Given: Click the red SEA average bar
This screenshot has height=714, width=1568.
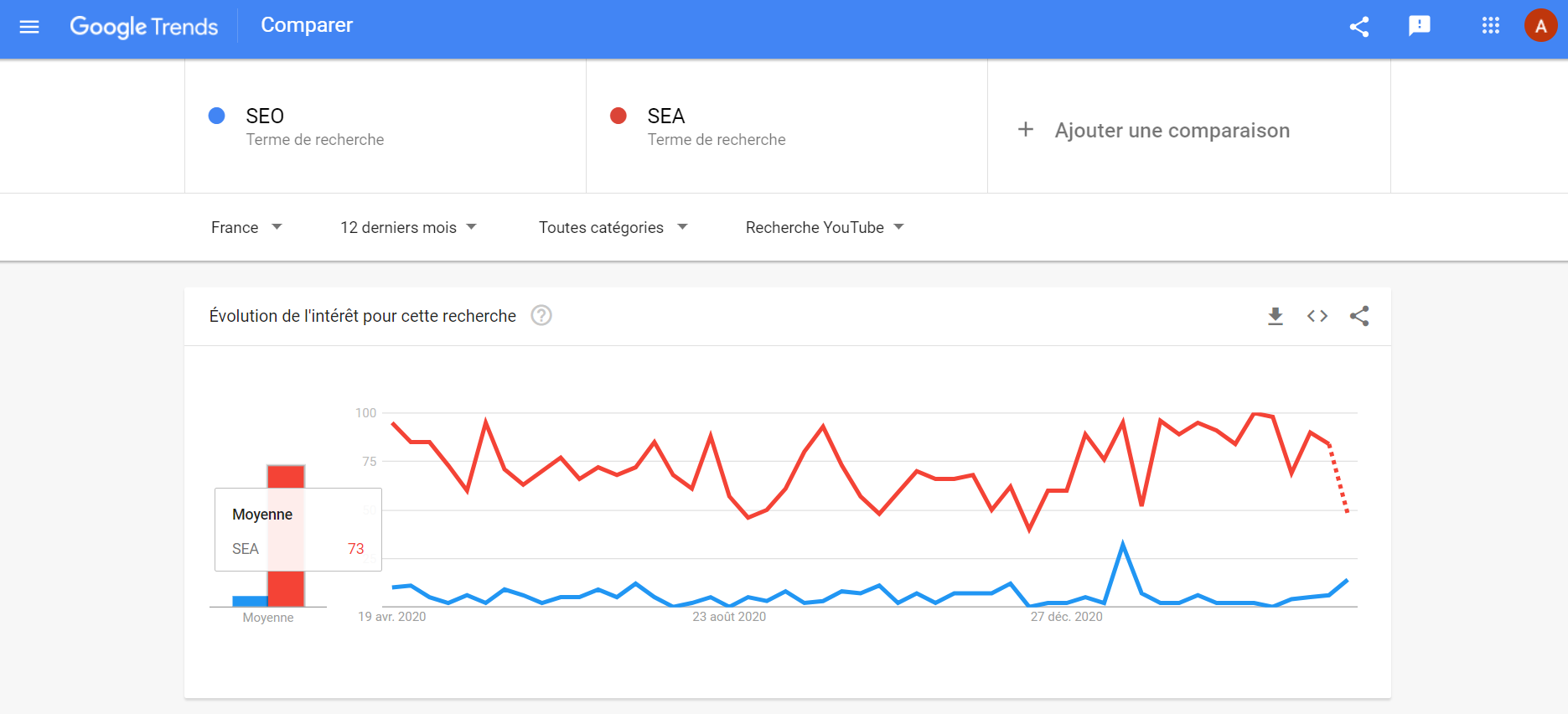Looking at the screenshot, I should tap(286, 535).
